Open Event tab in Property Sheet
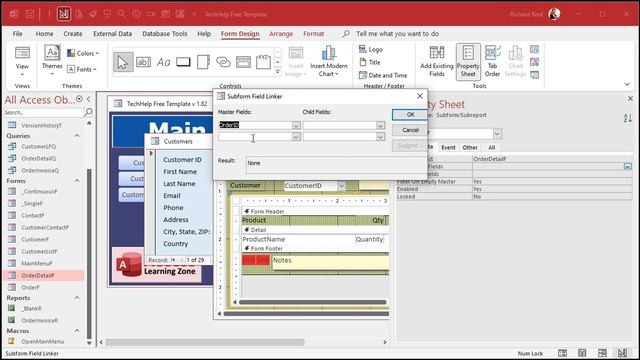This screenshot has width=640, height=360. (448, 147)
